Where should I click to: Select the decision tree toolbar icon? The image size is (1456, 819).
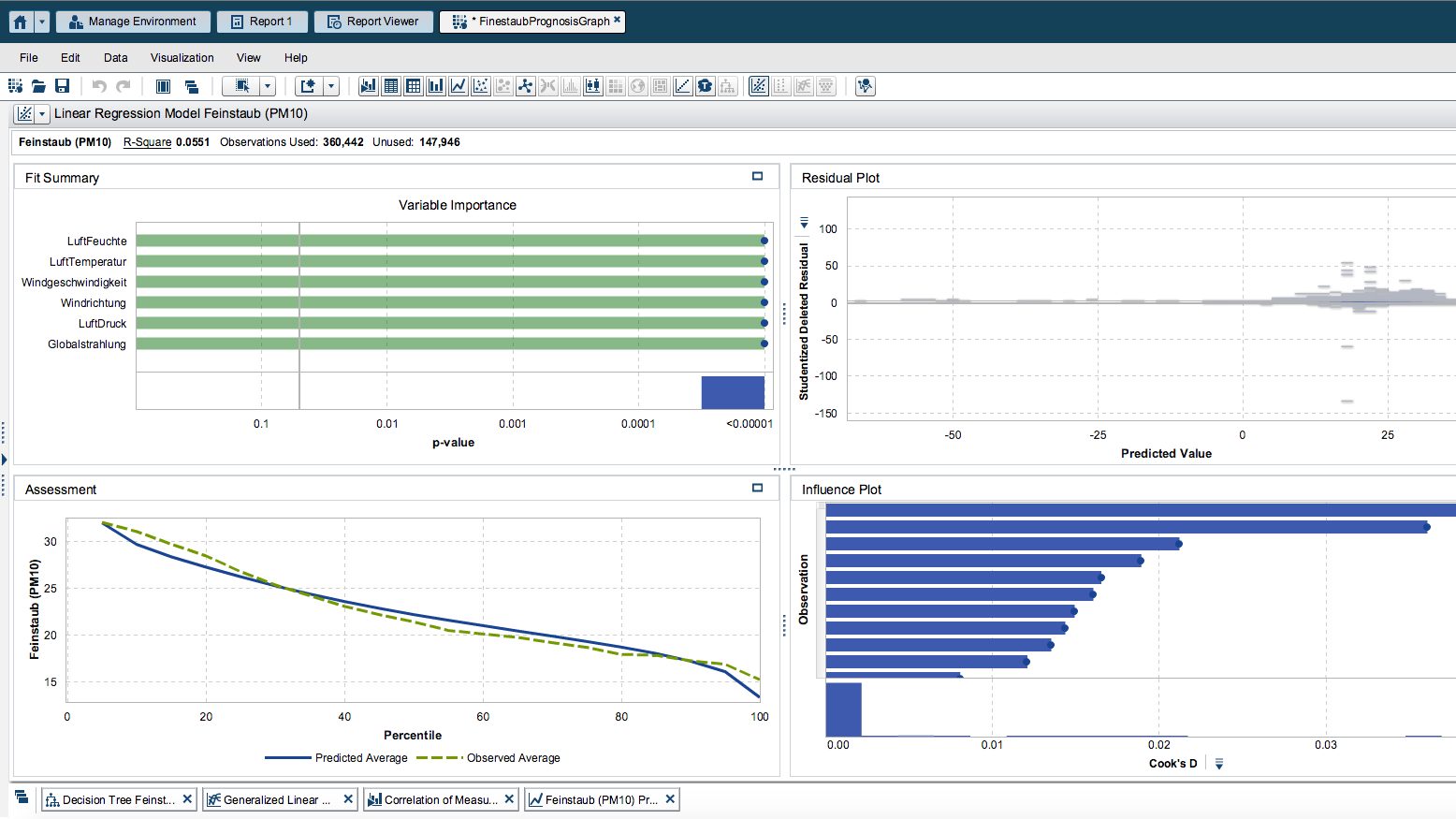728,86
